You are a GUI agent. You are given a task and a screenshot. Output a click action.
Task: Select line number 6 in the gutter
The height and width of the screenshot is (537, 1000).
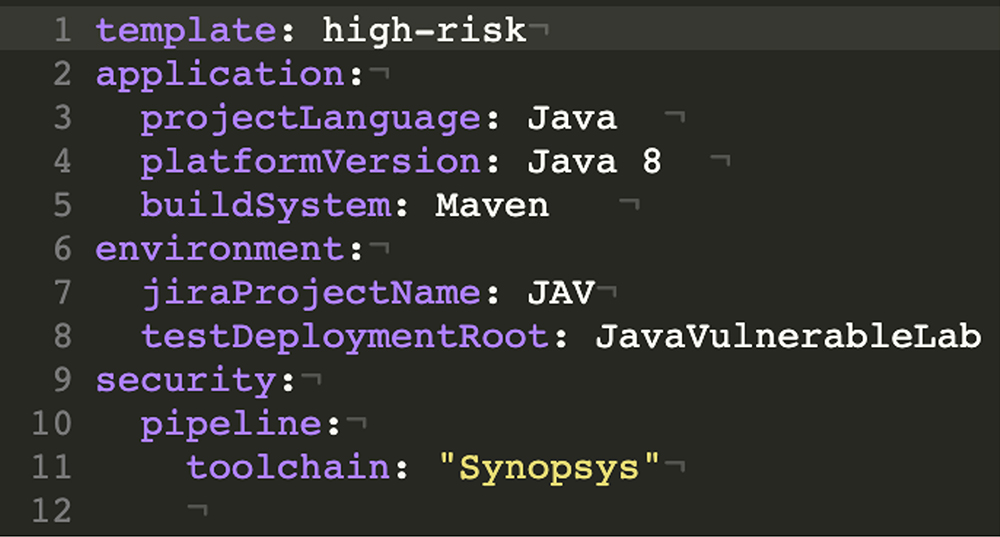click(62, 249)
